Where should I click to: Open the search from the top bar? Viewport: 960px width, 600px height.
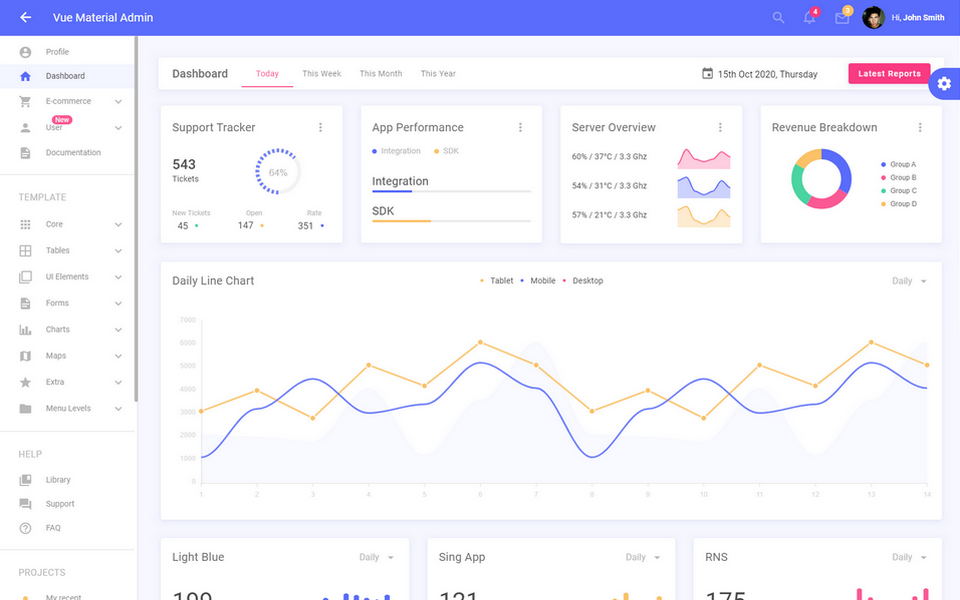pos(778,17)
